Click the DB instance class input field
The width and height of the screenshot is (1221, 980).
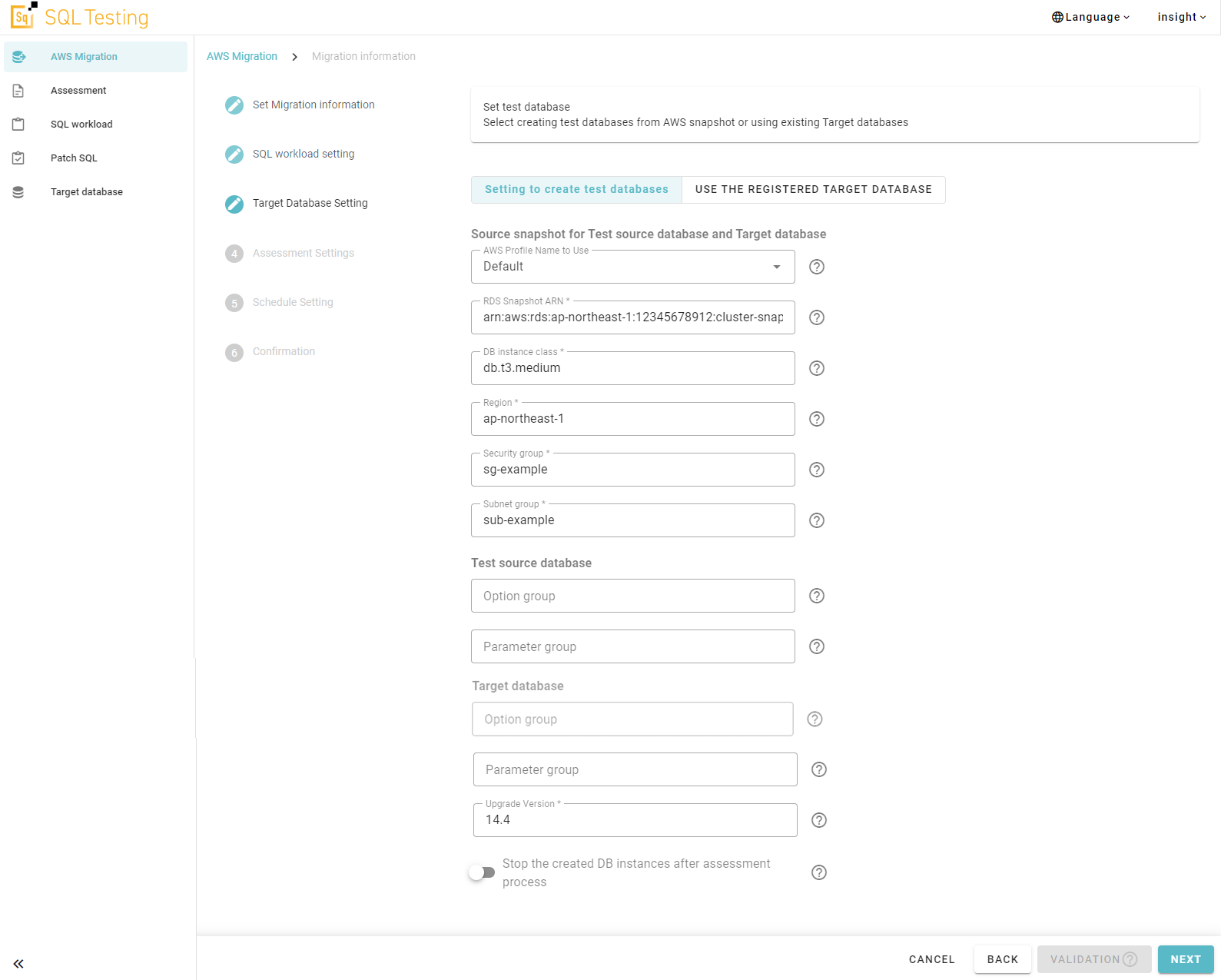tap(633, 368)
